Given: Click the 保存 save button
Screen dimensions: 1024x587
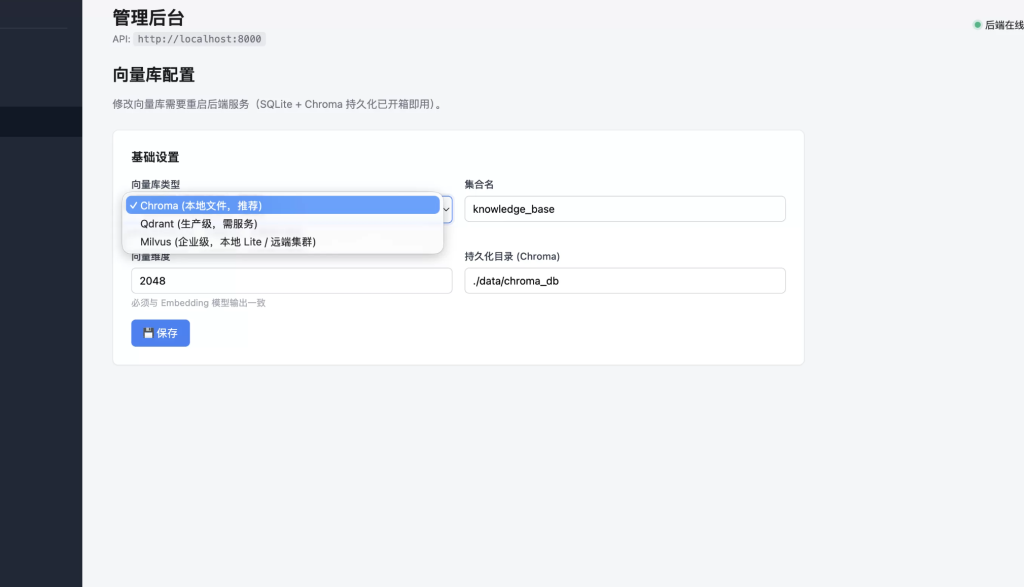Looking at the screenshot, I should (x=161, y=333).
